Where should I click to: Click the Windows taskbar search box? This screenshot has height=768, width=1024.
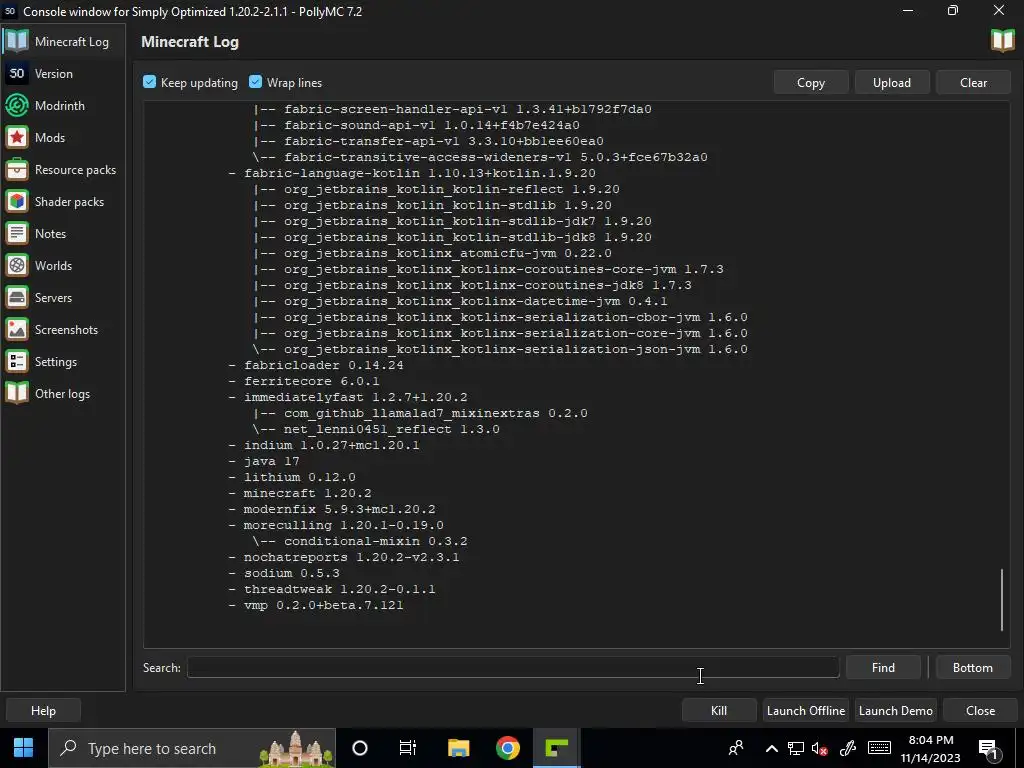click(x=192, y=748)
